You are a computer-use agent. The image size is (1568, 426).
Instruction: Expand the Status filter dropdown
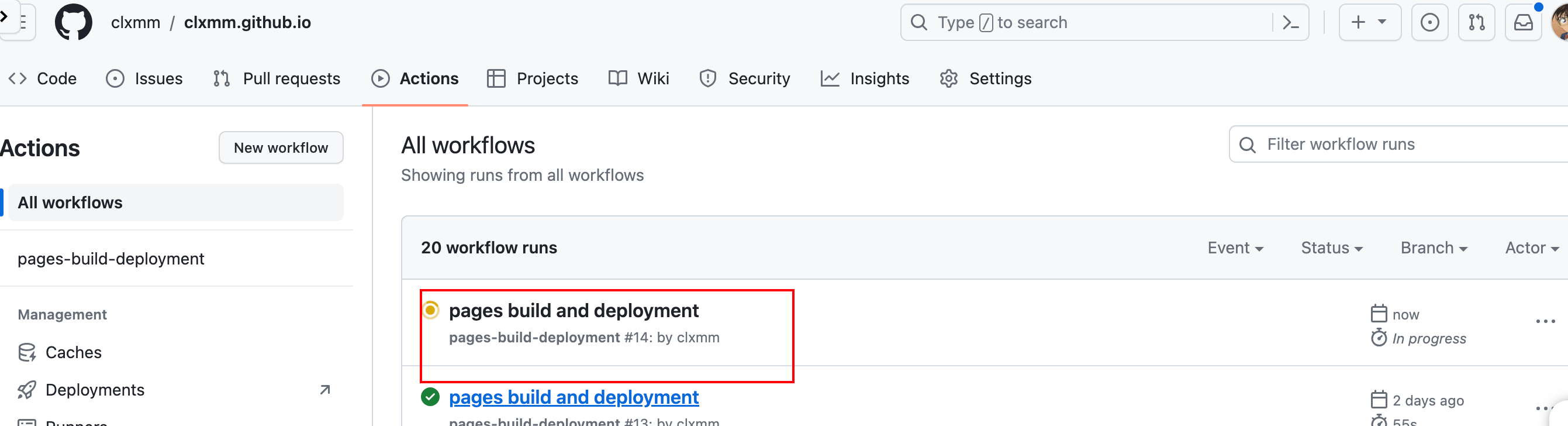click(x=1331, y=248)
